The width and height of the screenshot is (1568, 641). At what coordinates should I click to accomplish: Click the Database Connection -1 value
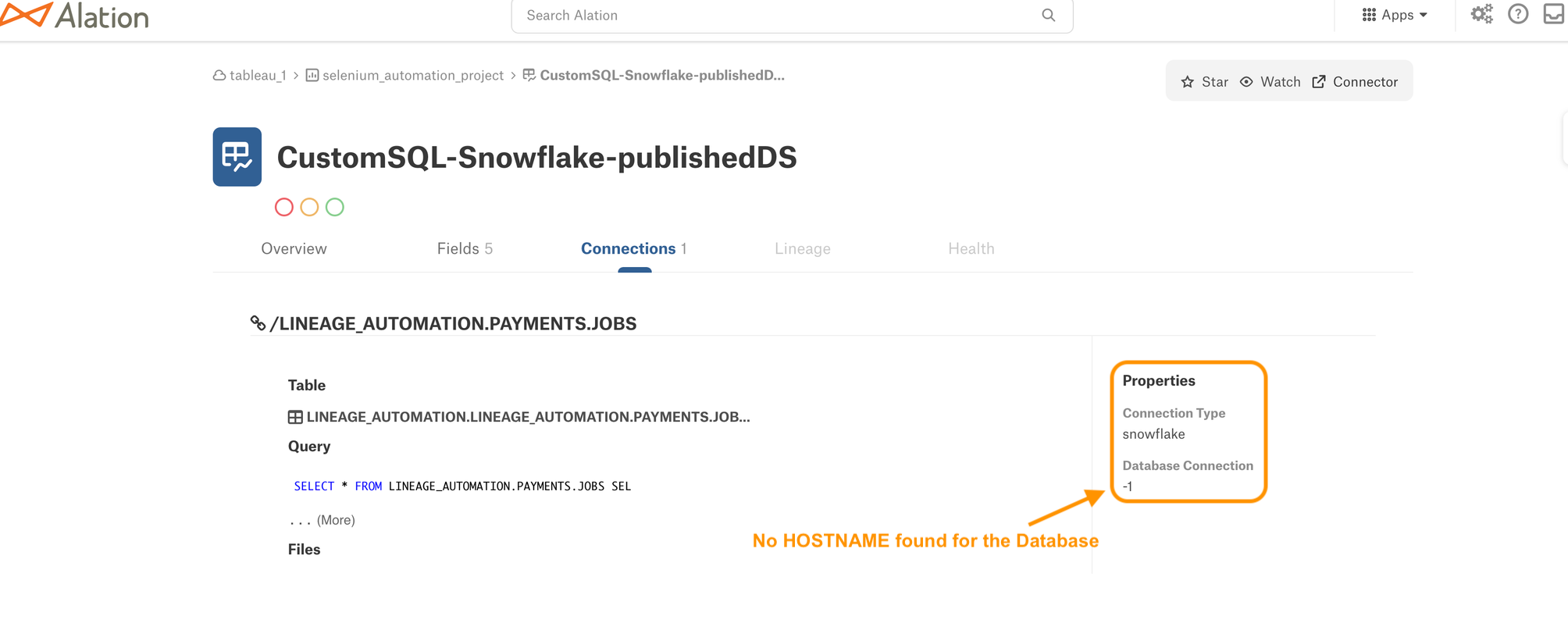[1128, 486]
